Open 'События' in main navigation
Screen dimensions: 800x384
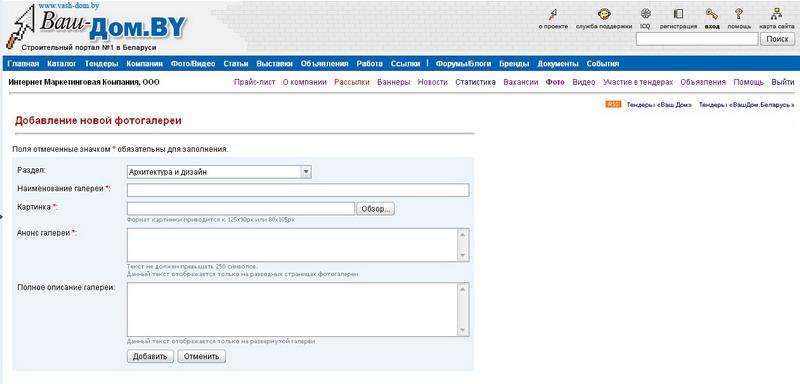tap(603, 64)
